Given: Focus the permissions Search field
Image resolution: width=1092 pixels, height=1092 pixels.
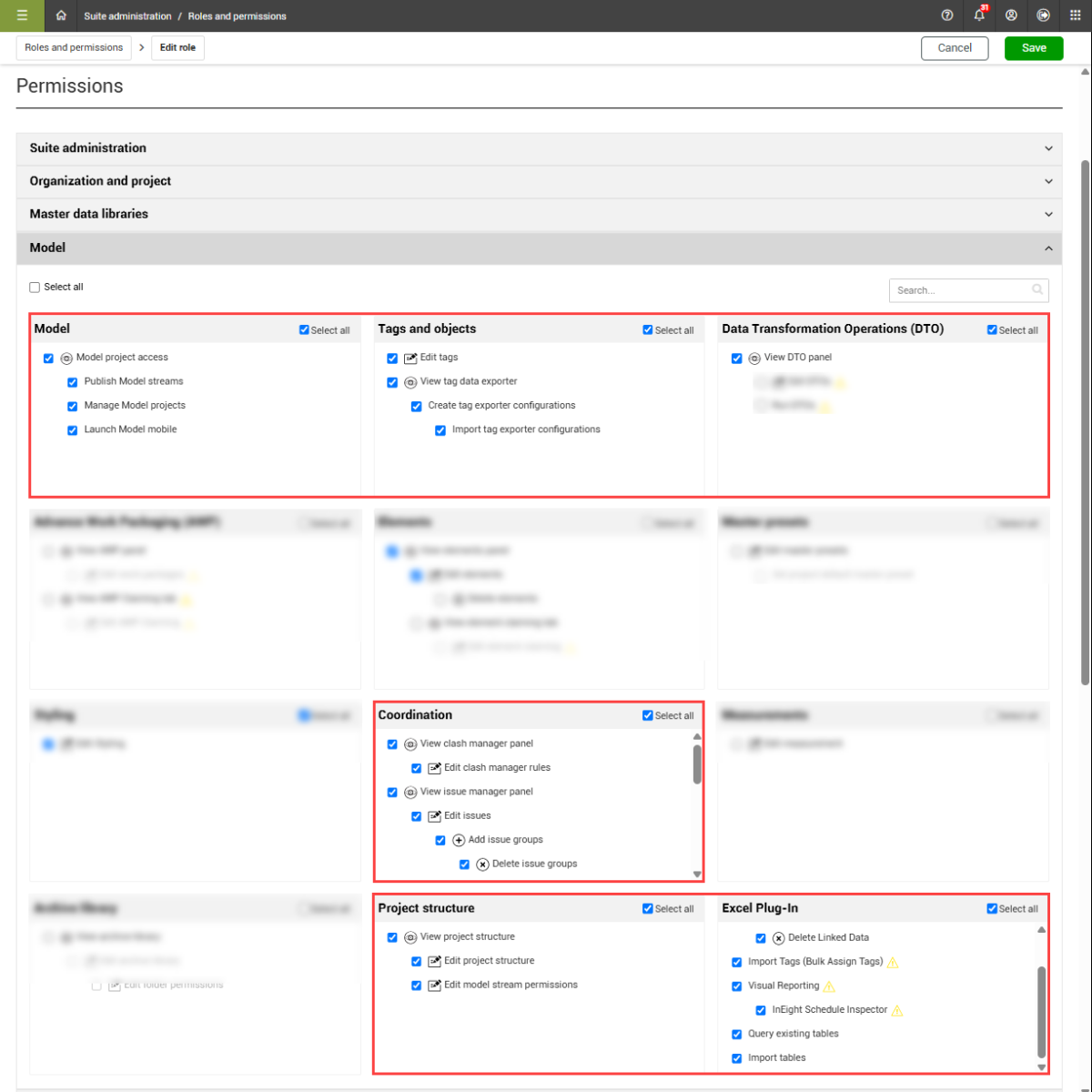Looking at the screenshot, I should pos(969,290).
